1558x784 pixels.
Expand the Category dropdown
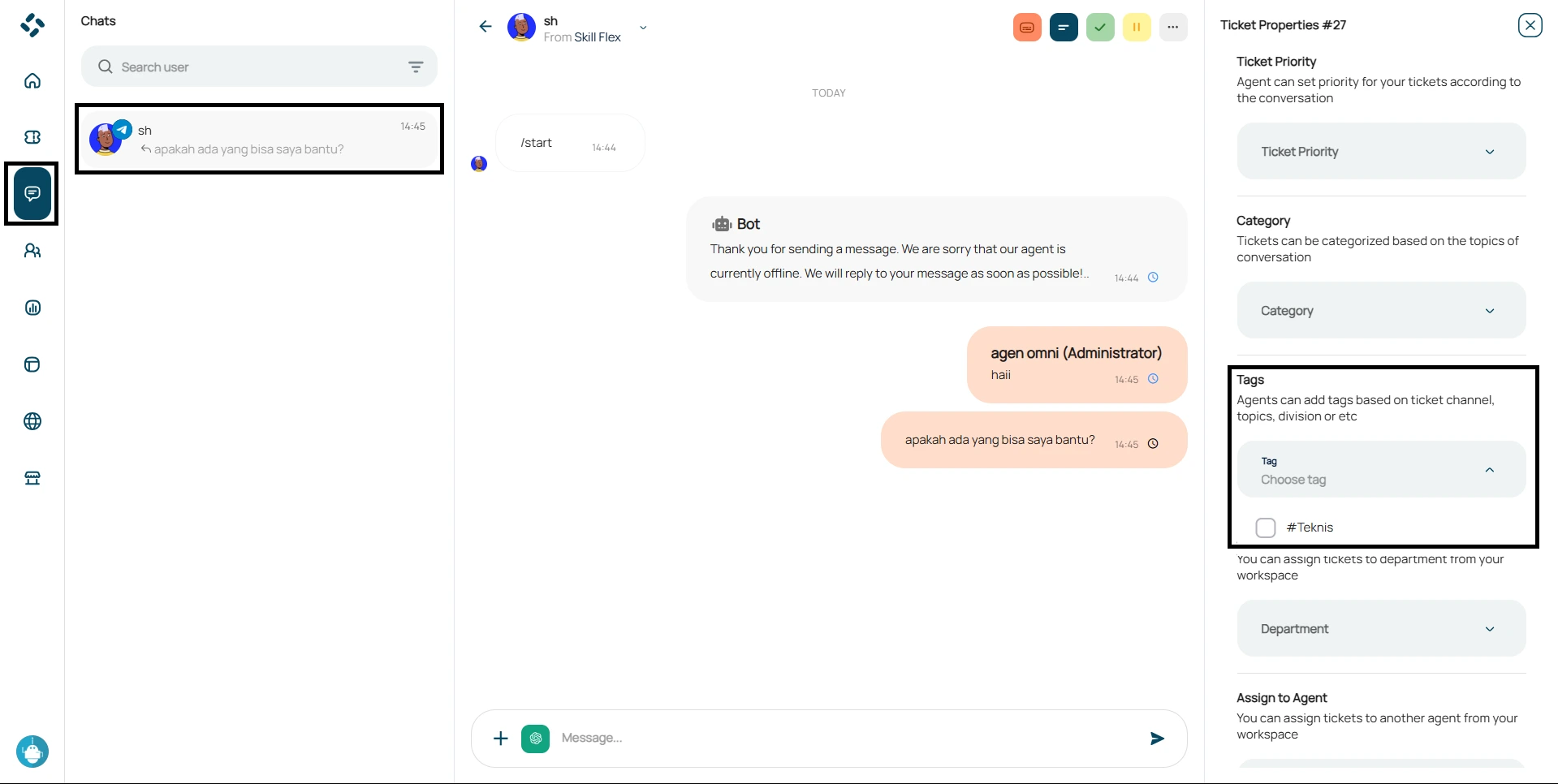[1381, 311]
